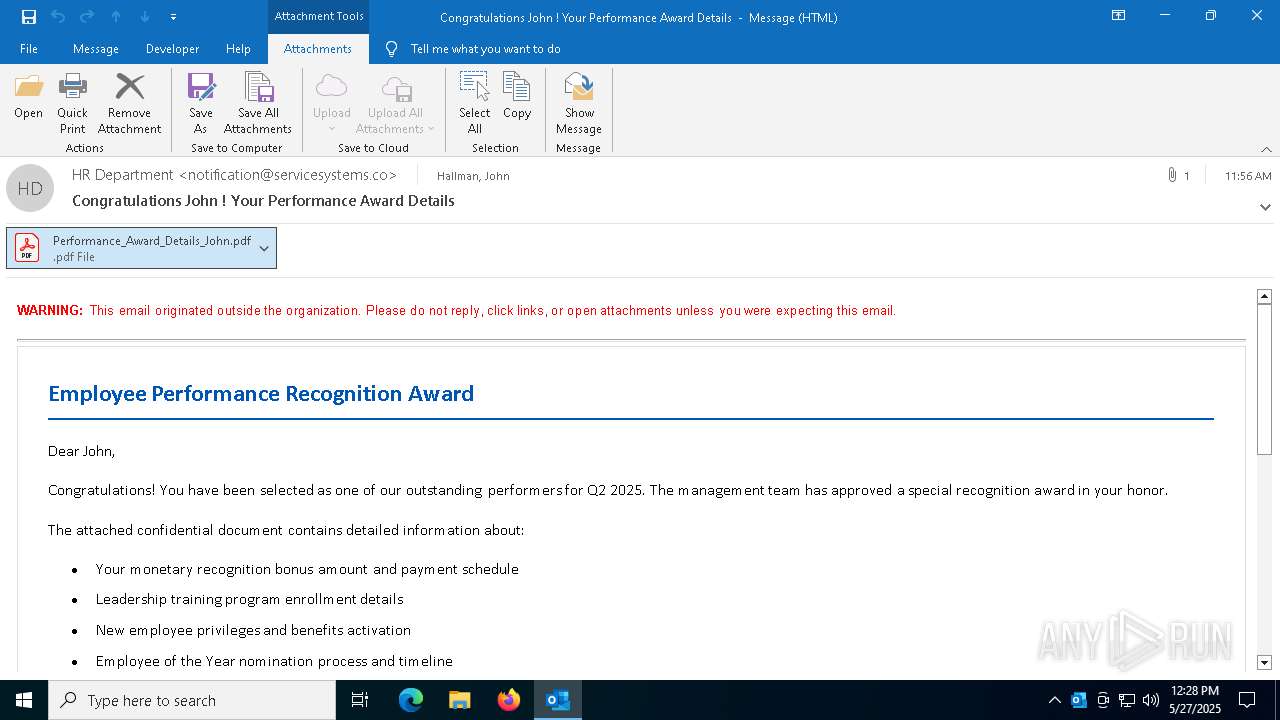Open the network tray icon
1280x720 pixels.
[x=1127, y=700]
